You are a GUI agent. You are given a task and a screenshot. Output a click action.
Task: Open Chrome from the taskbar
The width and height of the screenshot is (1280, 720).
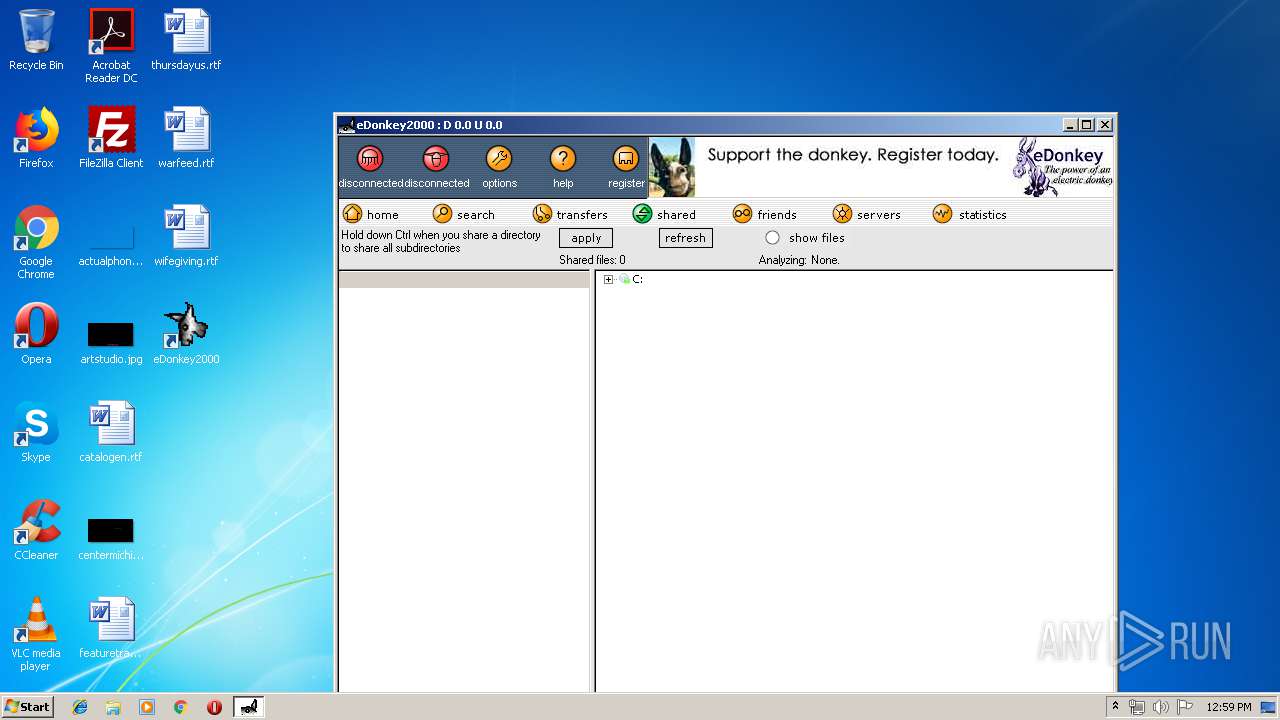pyautogui.click(x=180, y=707)
